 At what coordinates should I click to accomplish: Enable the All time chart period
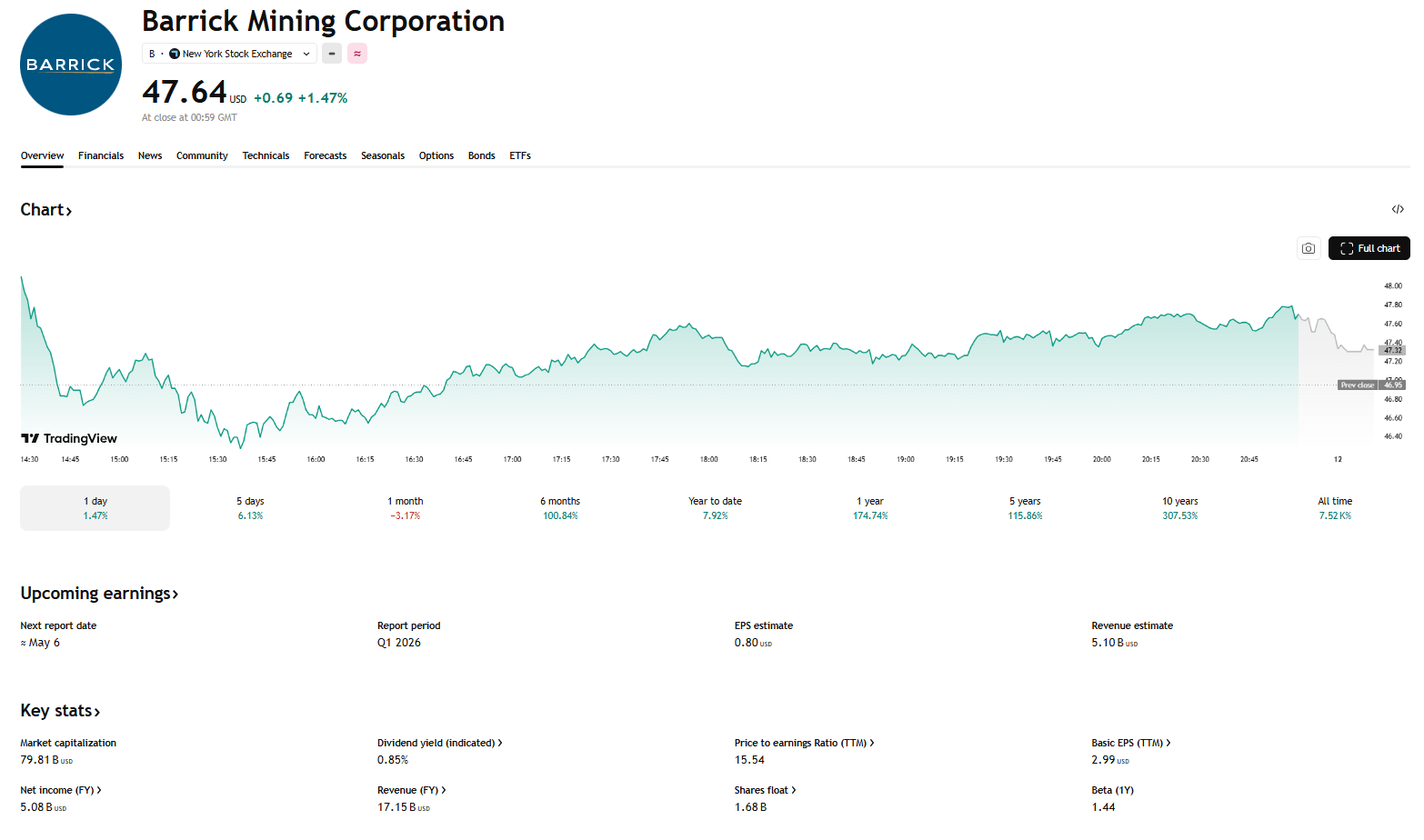pyautogui.click(x=1334, y=507)
